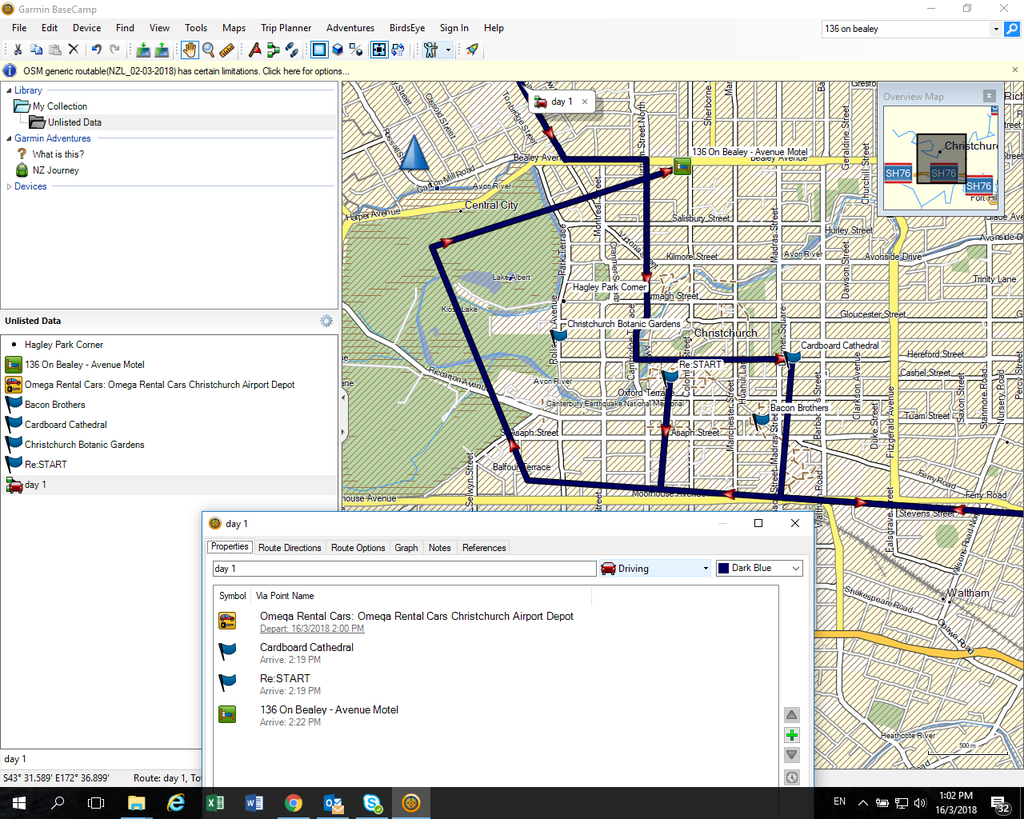The image size is (1024, 819).
Task: Open the Dark Blue color dropdown
Action: [x=759, y=569]
